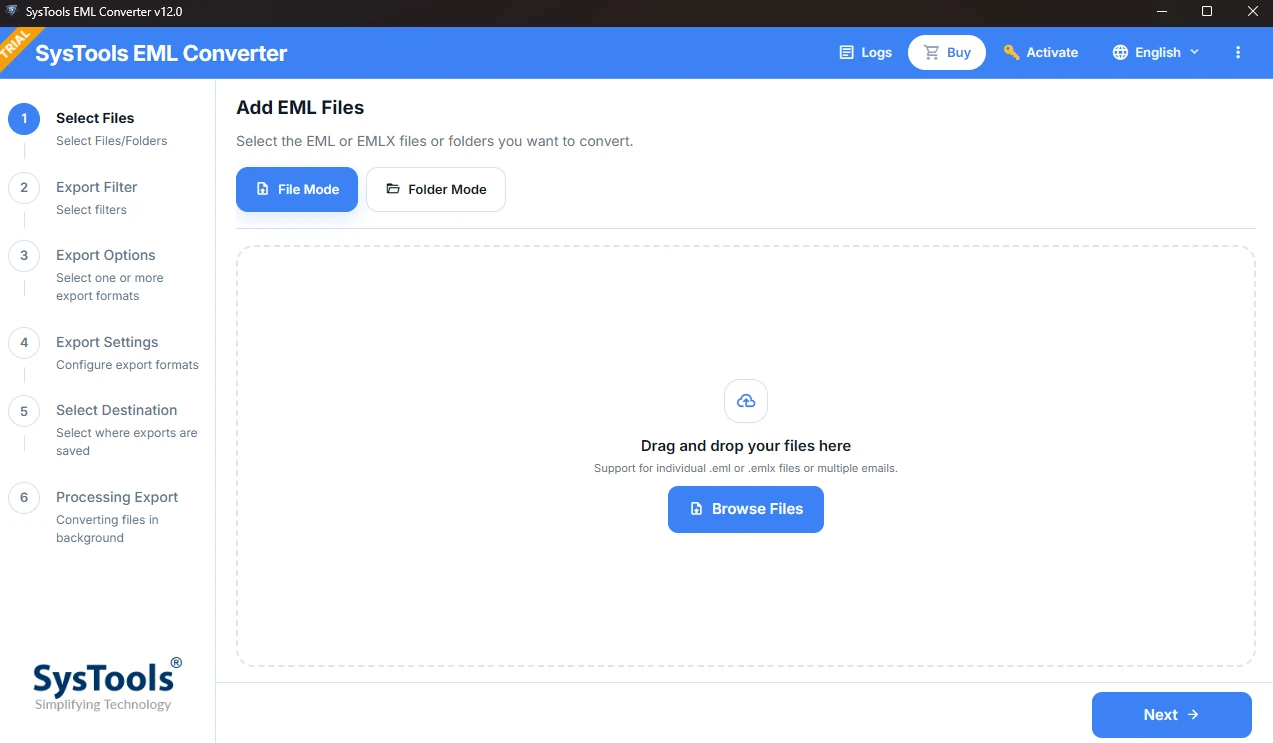Switch to Folder Mode

tap(436, 189)
